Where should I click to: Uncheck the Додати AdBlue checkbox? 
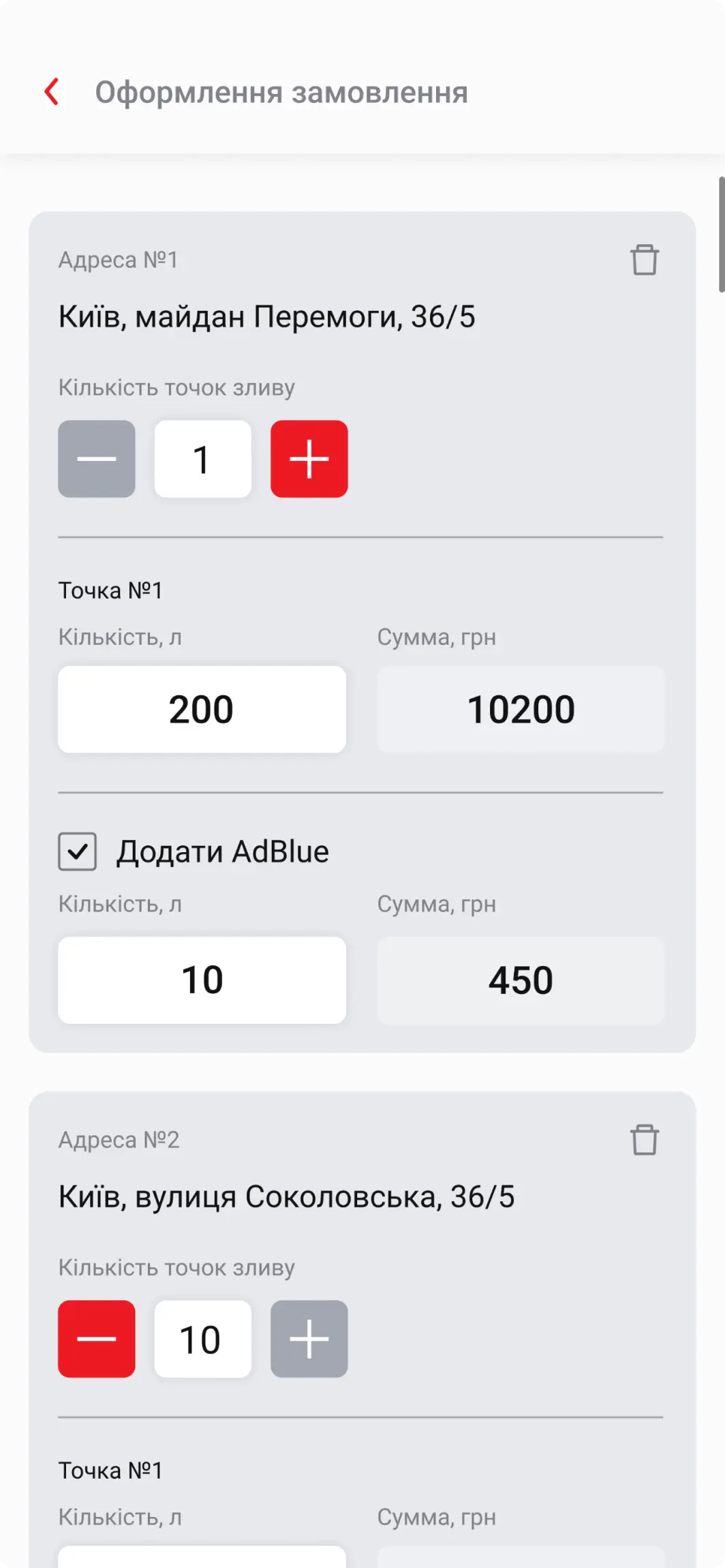77,851
